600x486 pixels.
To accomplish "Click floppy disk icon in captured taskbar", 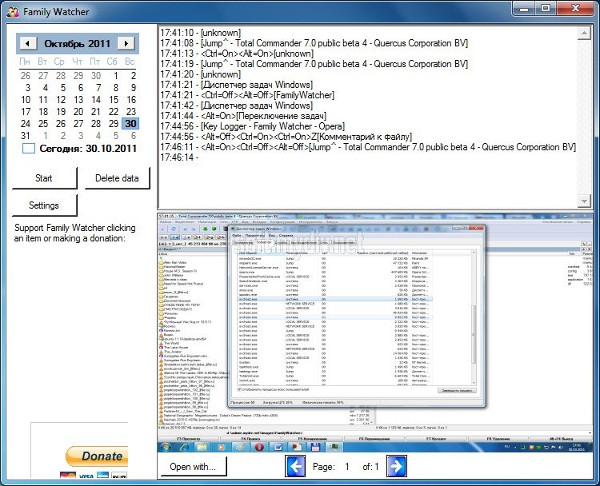I will (x=315, y=447).
